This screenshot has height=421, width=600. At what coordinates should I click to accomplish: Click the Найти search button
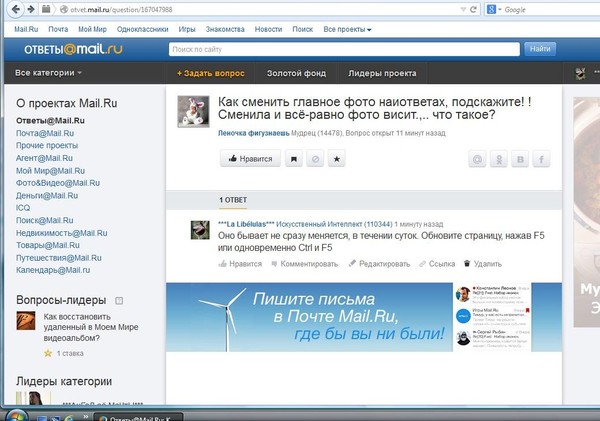(540, 49)
